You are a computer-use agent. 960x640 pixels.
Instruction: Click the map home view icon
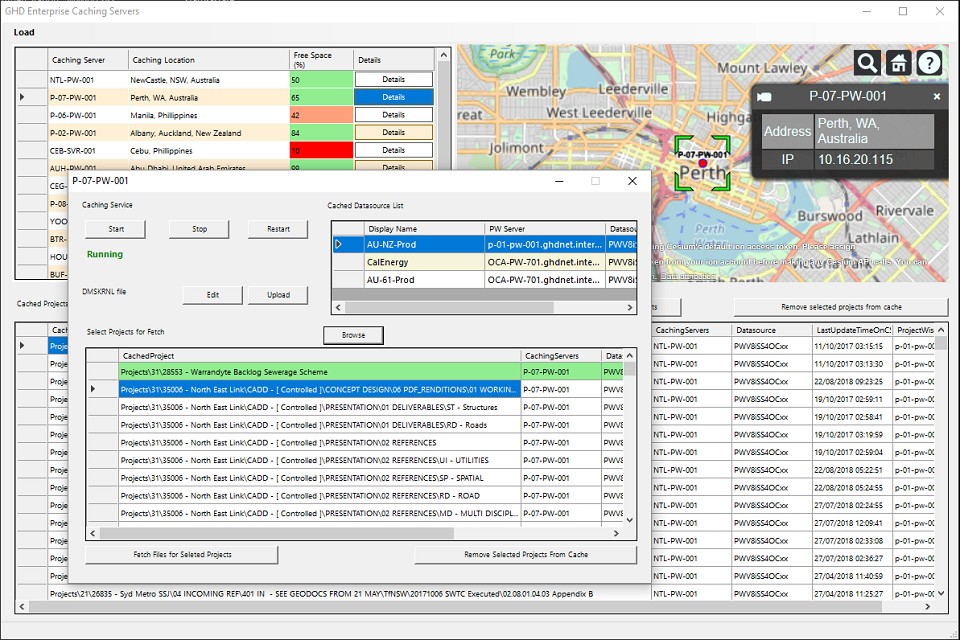click(898, 63)
